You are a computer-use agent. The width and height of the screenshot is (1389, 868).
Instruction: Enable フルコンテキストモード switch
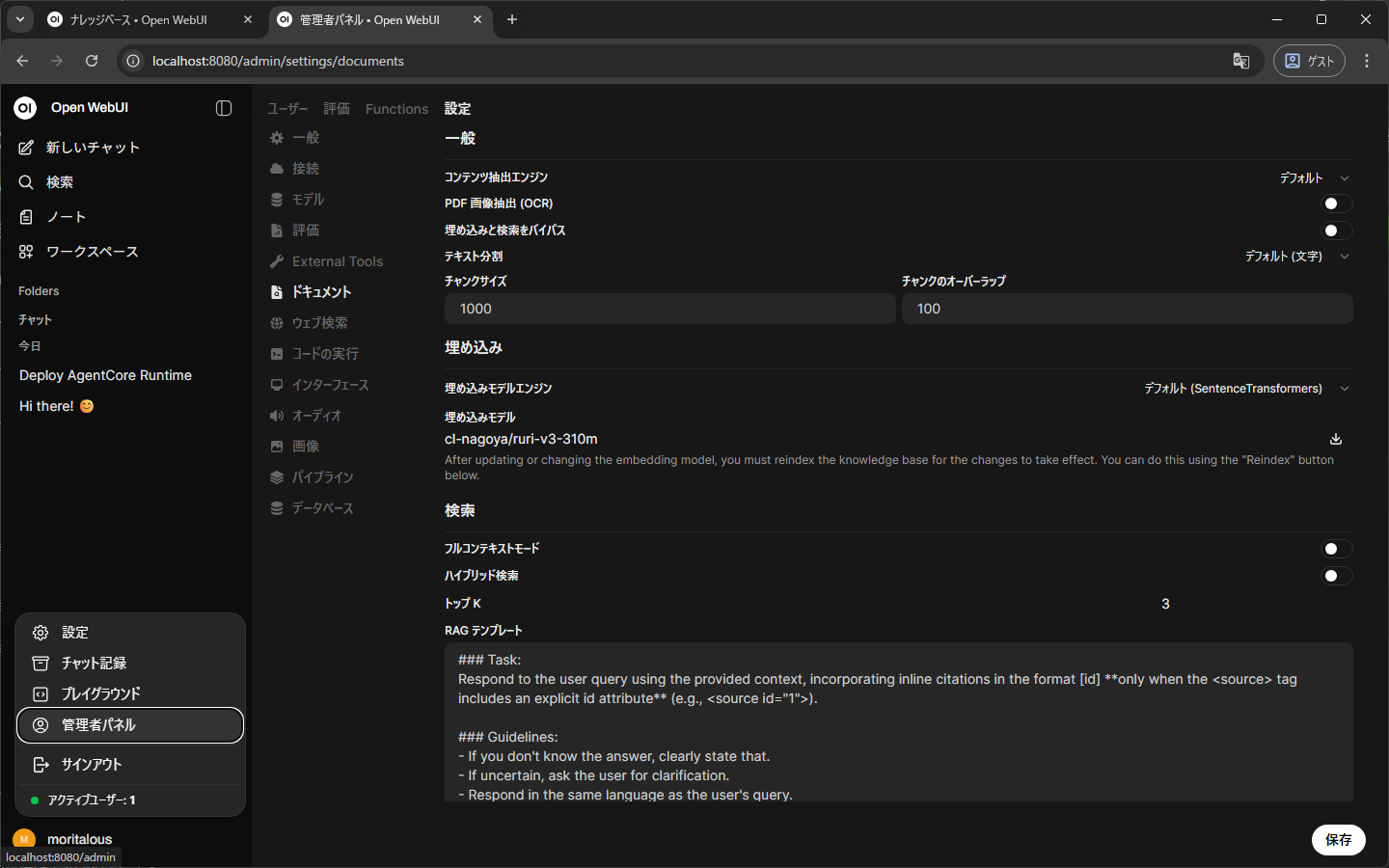tap(1336, 549)
